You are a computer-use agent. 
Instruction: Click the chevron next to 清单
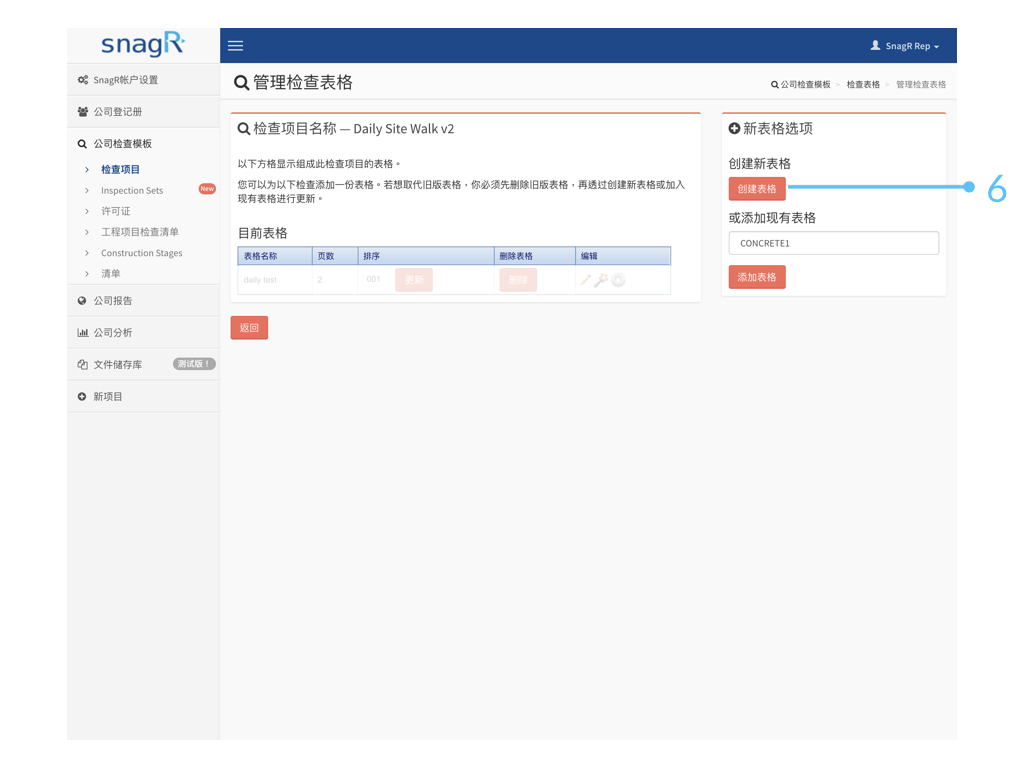(87, 274)
